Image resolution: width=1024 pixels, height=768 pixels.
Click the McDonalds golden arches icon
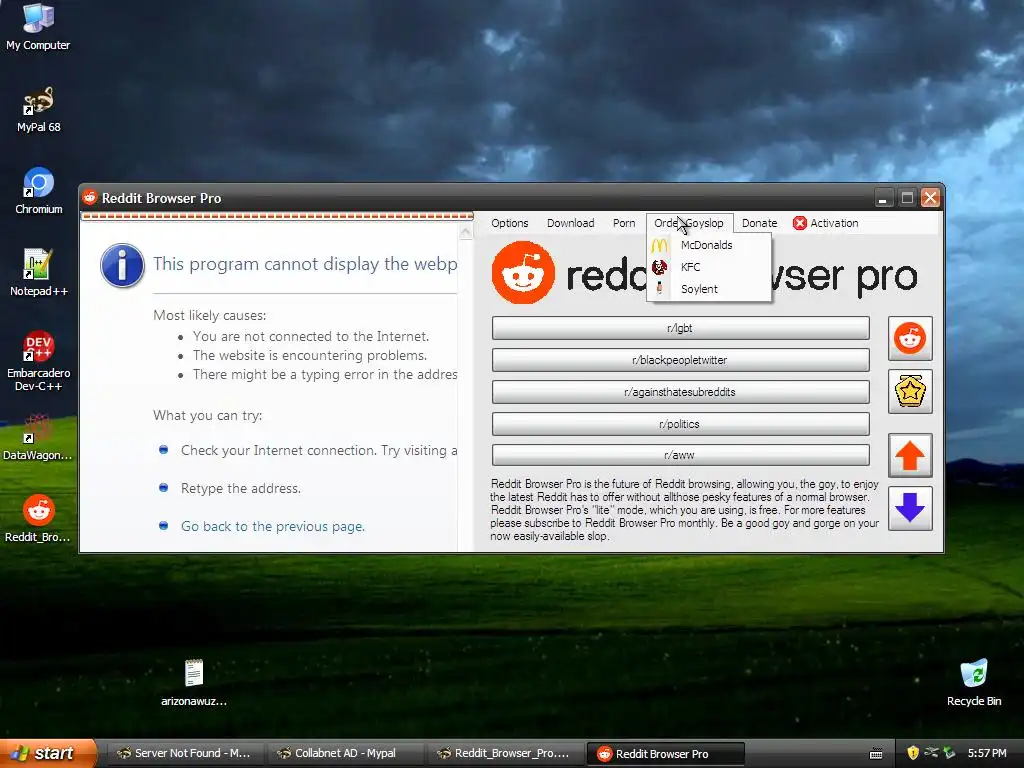coord(660,245)
